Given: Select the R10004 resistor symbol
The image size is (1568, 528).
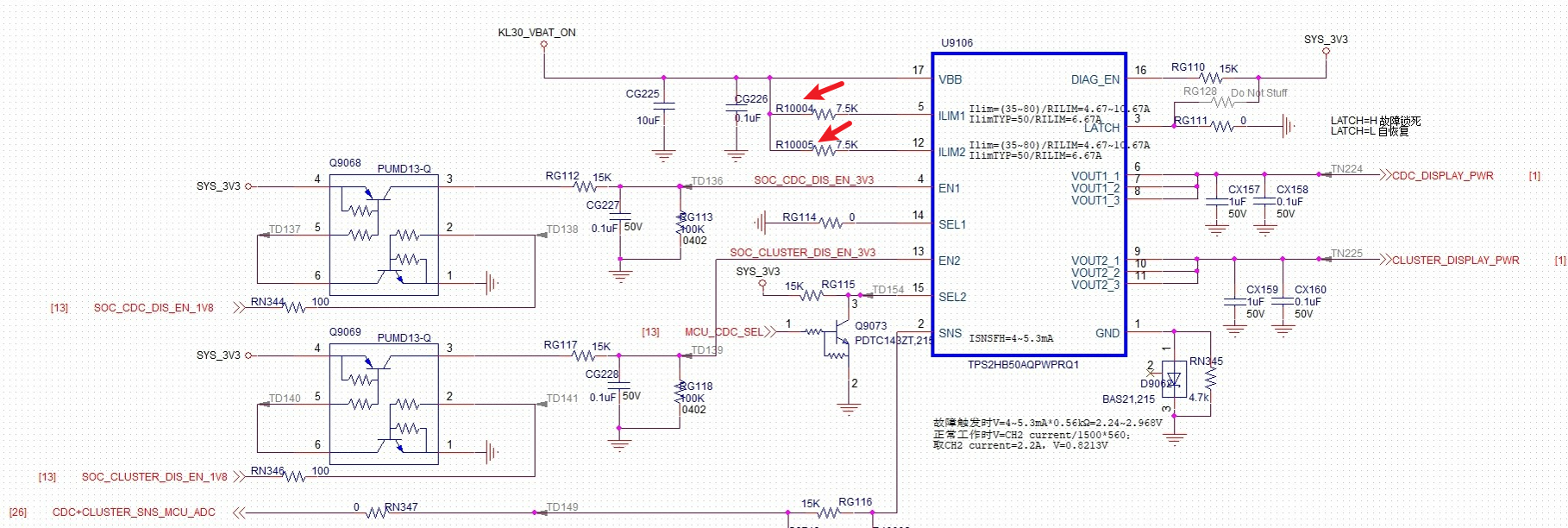Looking at the screenshot, I should pyautogui.click(x=825, y=114).
